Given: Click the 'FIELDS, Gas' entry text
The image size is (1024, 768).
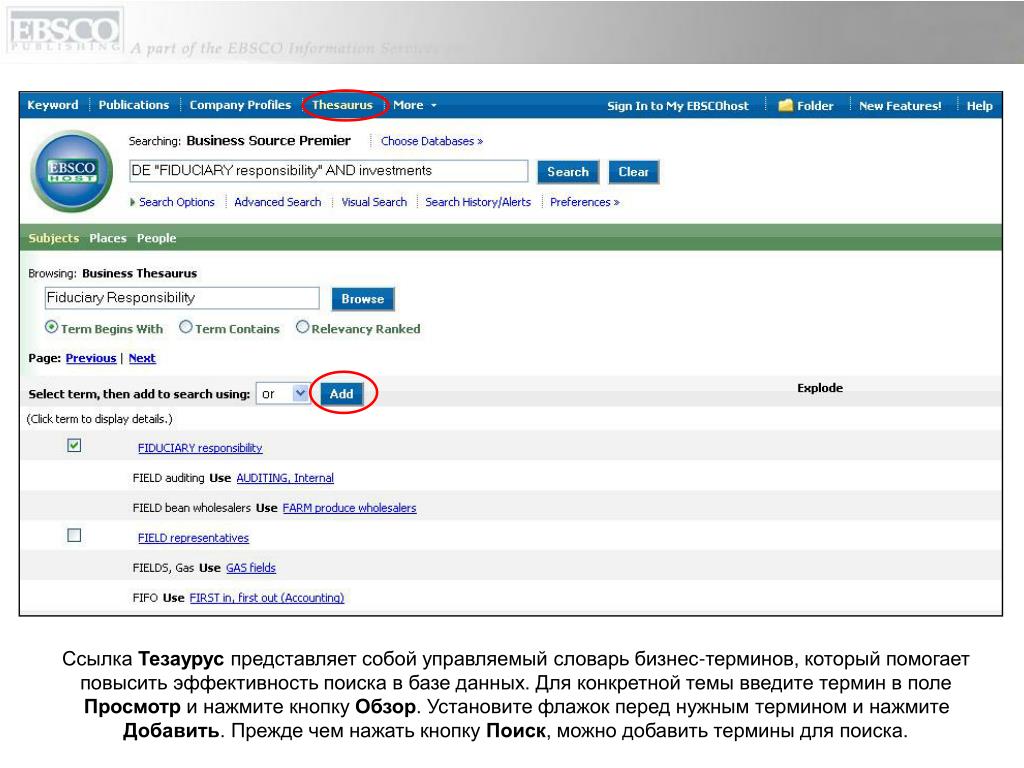Looking at the screenshot, I should pos(163,568).
